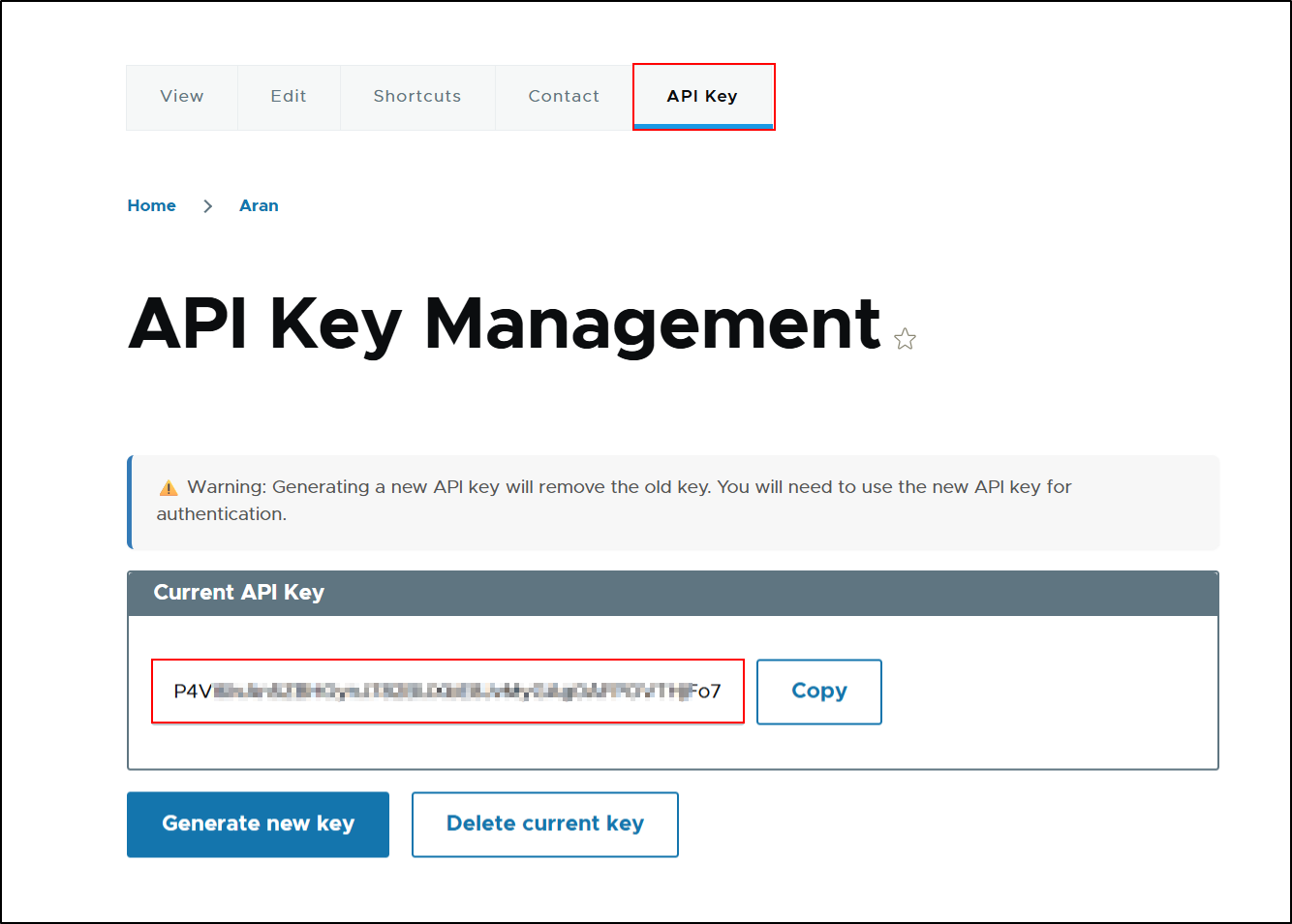The width and height of the screenshot is (1292, 924).
Task: Click the warning triangle icon in the banner
Action: coord(168,487)
